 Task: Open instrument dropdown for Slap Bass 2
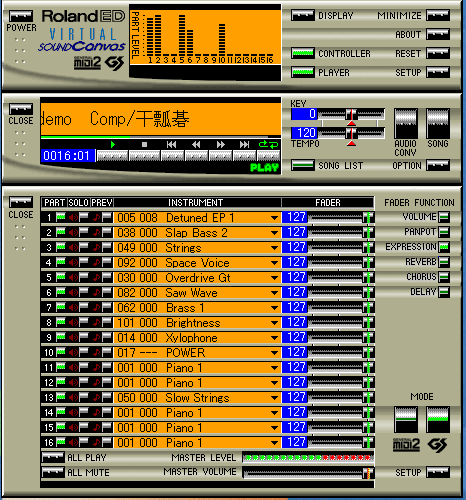pos(274,233)
